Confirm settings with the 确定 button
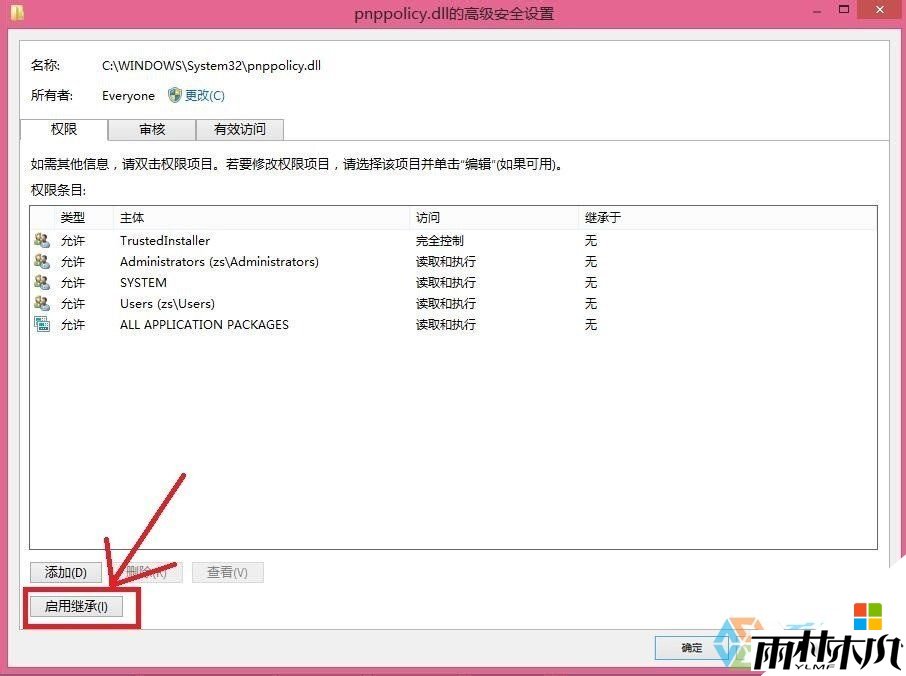This screenshot has width=906, height=676. 690,647
